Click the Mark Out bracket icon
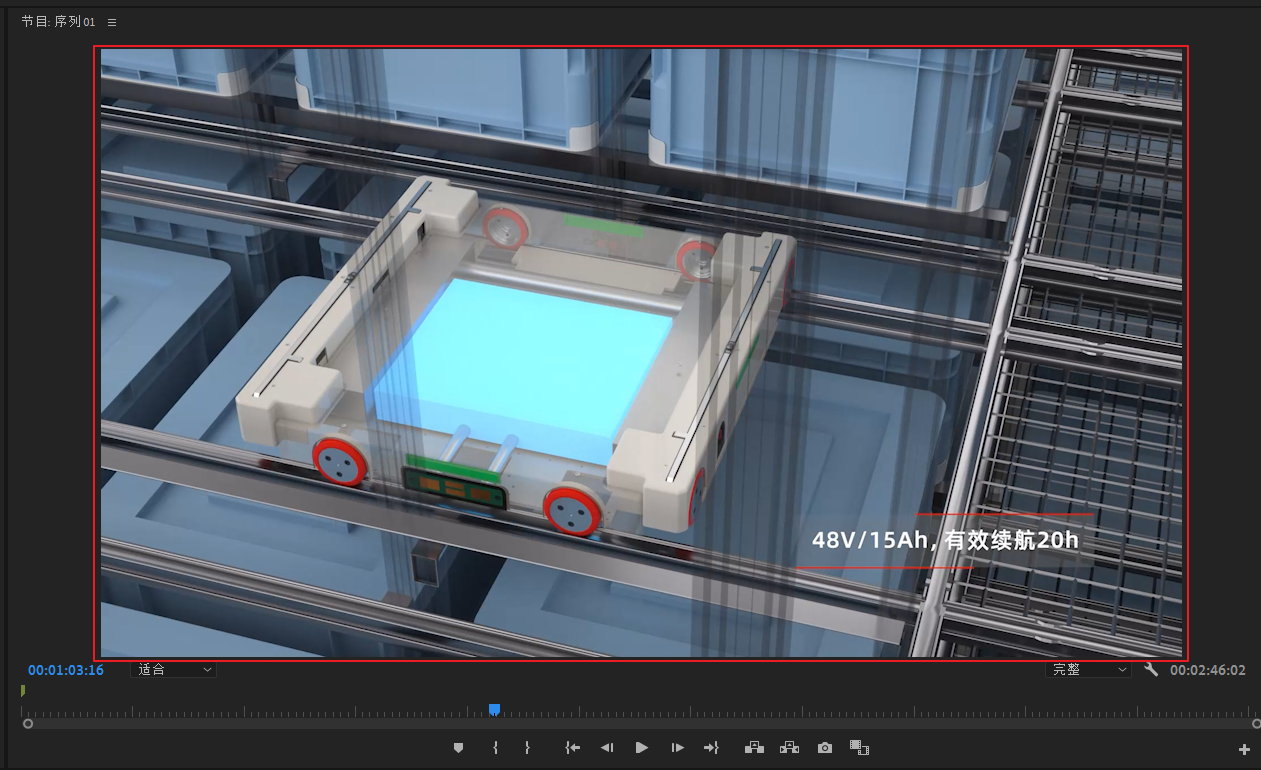The height and width of the screenshot is (770, 1261). 527,747
